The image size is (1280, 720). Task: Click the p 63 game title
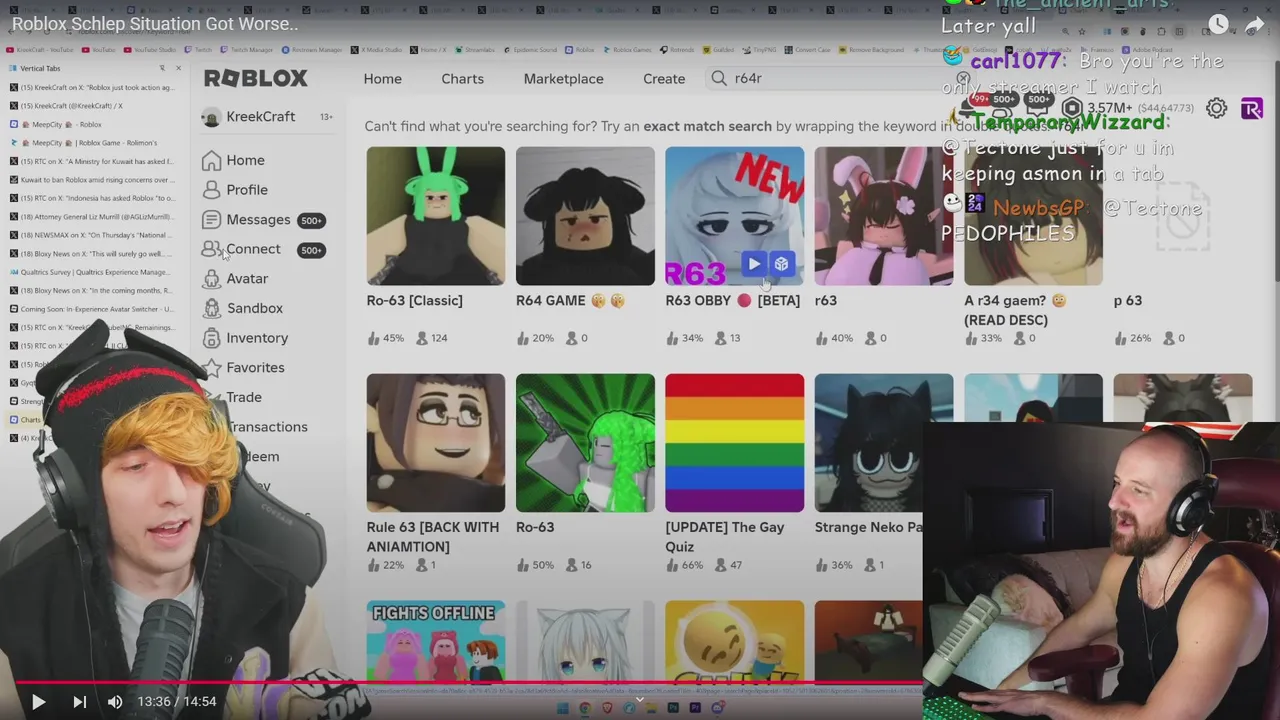[1128, 301]
